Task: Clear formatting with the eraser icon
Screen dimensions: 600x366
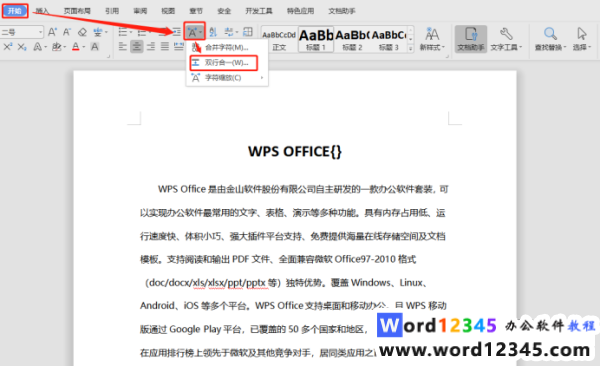Action: (82, 32)
